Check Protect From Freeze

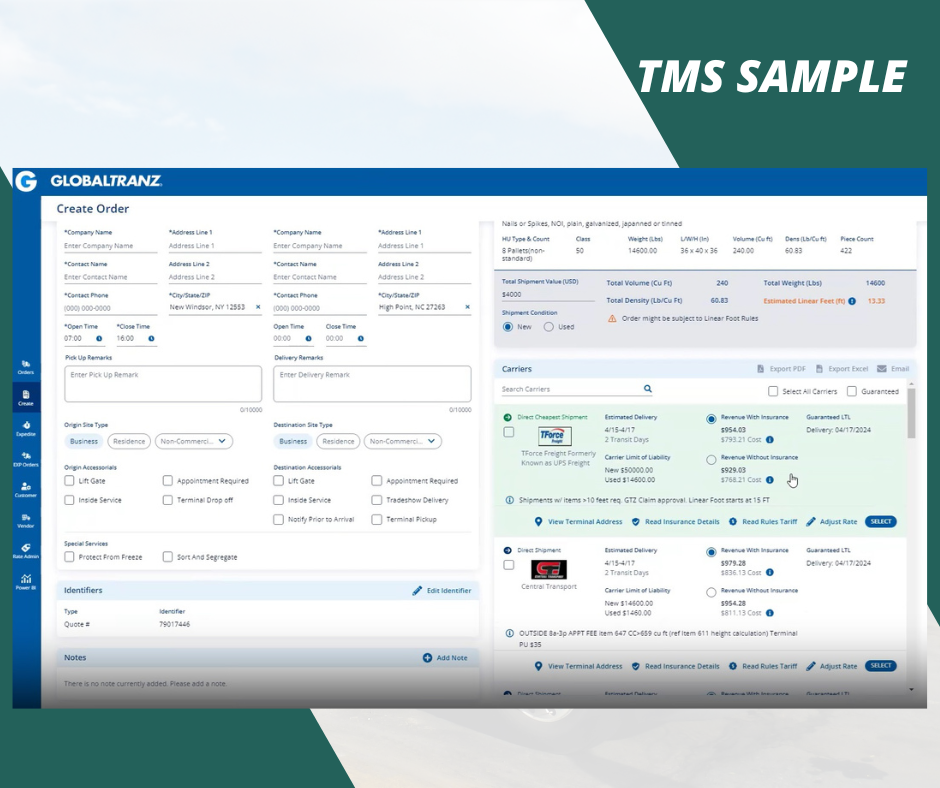70,557
